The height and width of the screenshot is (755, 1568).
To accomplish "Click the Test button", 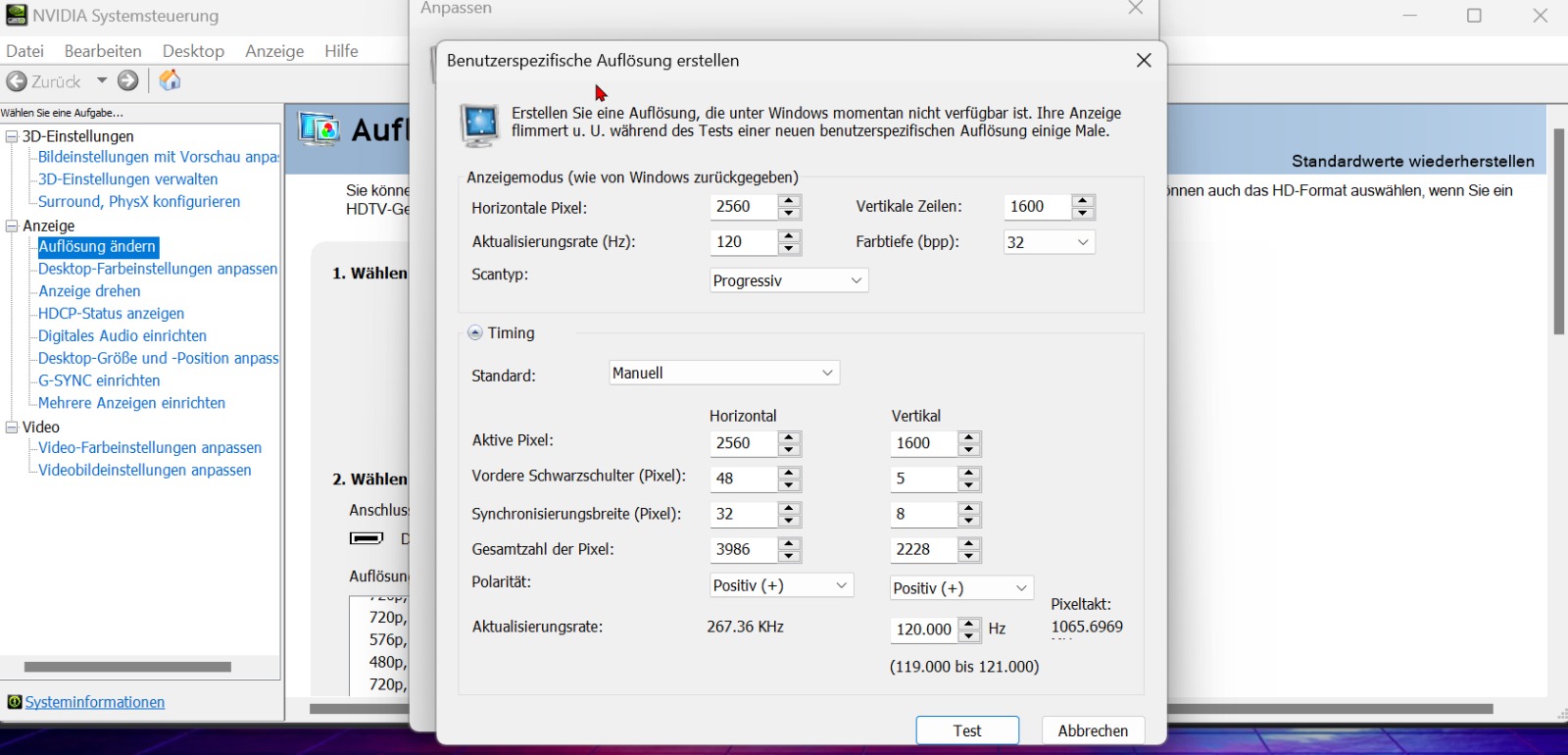I will pos(967,730).
